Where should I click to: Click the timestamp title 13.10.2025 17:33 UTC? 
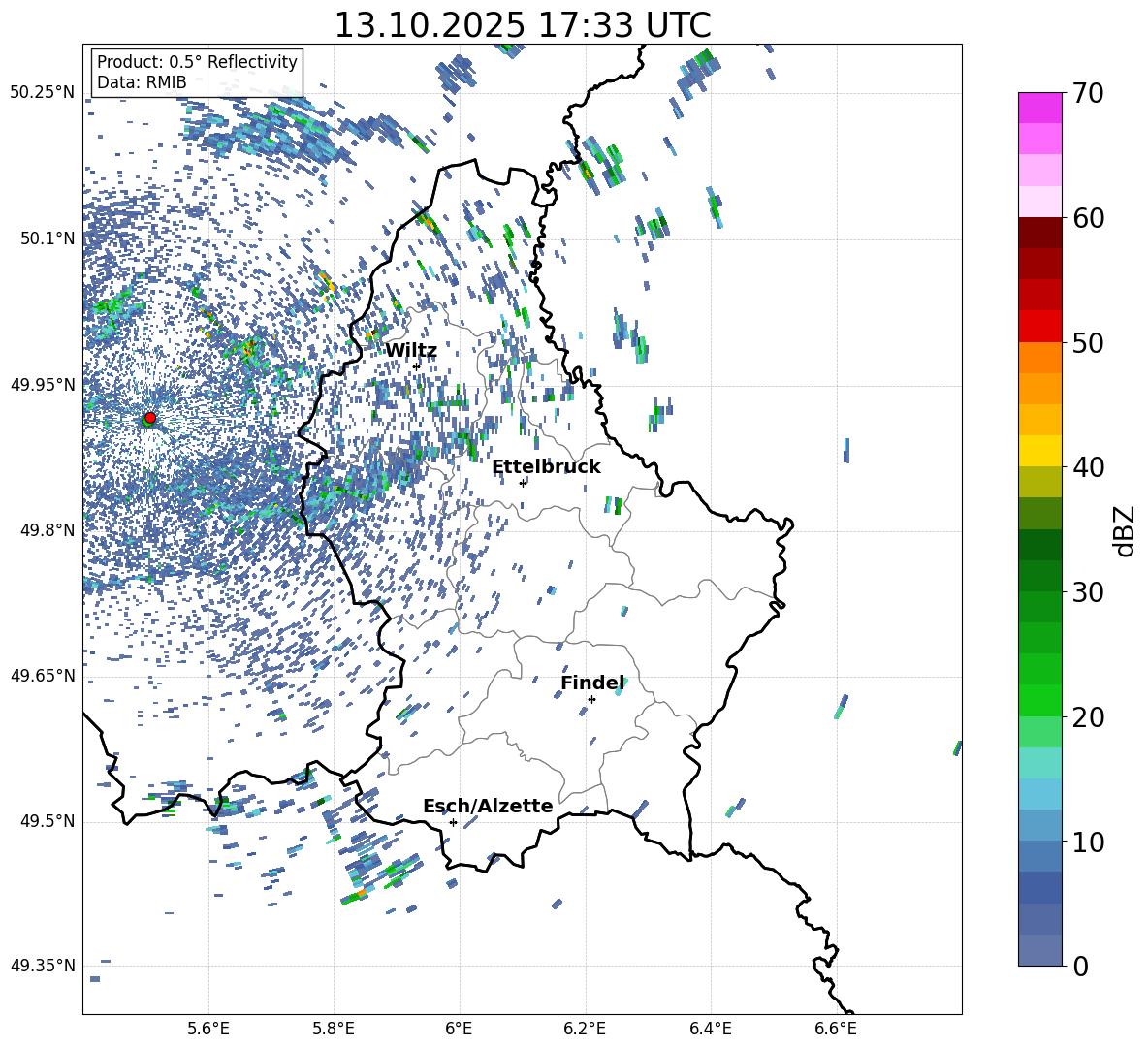click(522, 25)
